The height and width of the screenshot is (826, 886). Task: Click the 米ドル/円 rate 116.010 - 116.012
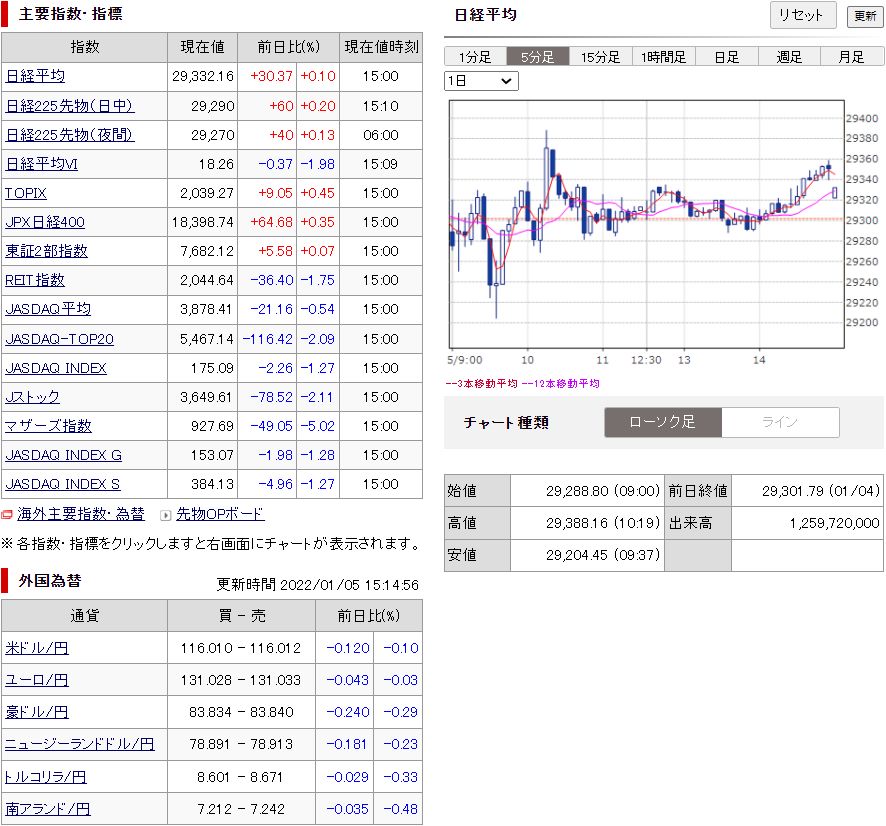[241, 648]
